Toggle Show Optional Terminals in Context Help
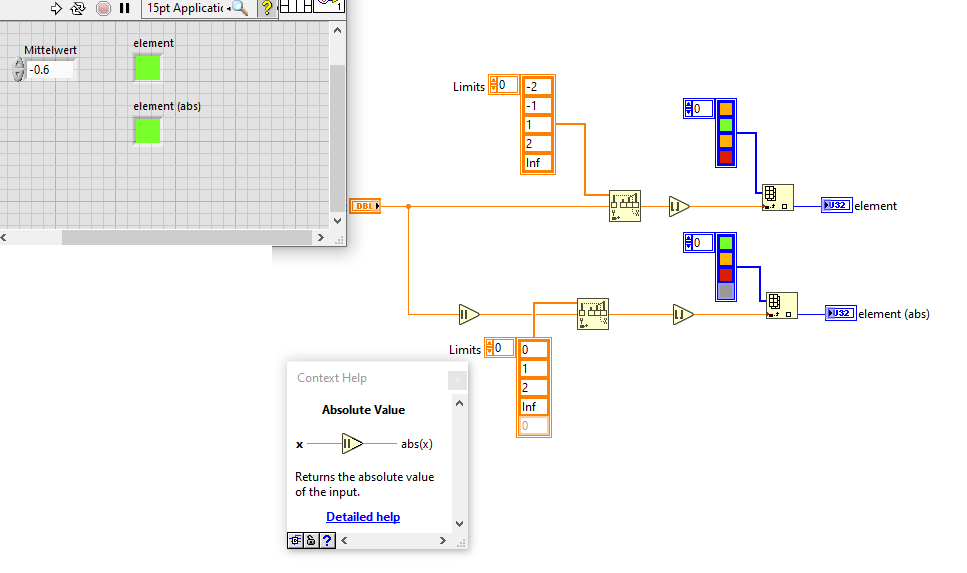Viewport: 967px width, 573px height. point(295,540)
